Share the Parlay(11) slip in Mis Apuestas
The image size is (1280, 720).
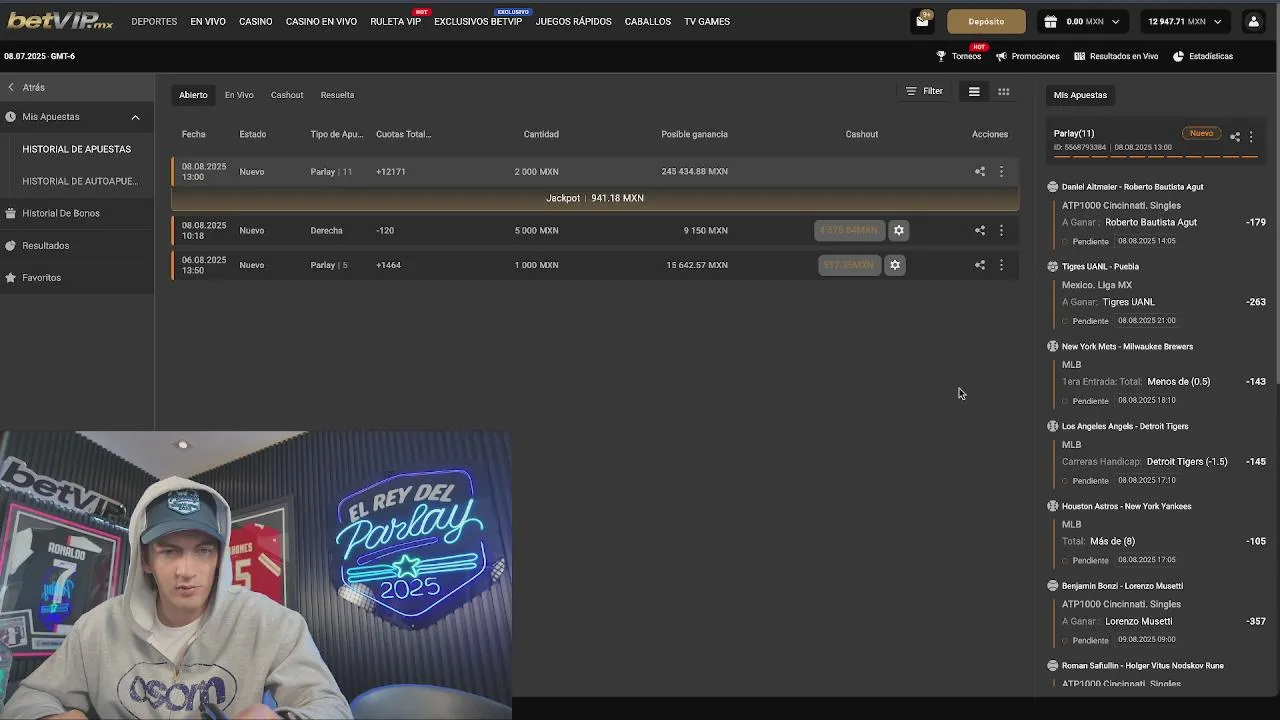[1235, 137]
